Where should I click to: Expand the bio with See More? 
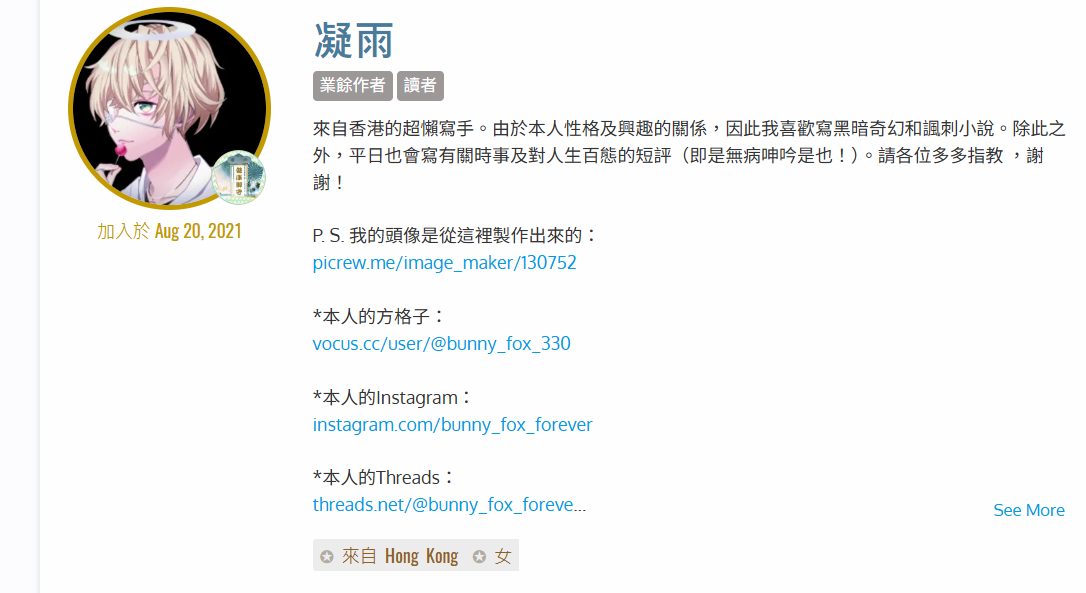coord(1029,511)
